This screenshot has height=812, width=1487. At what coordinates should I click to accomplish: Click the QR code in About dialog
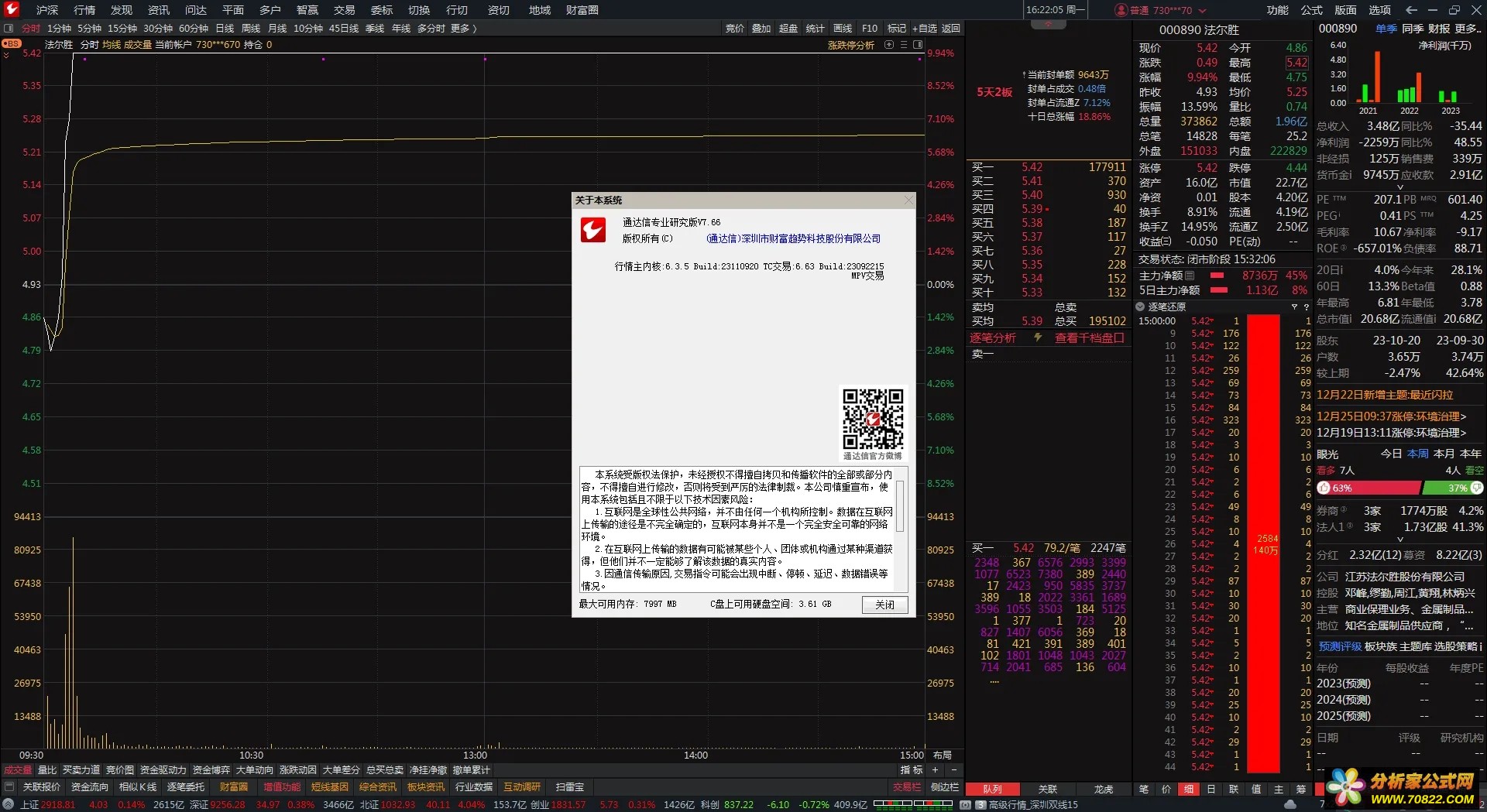coord(873,419)
